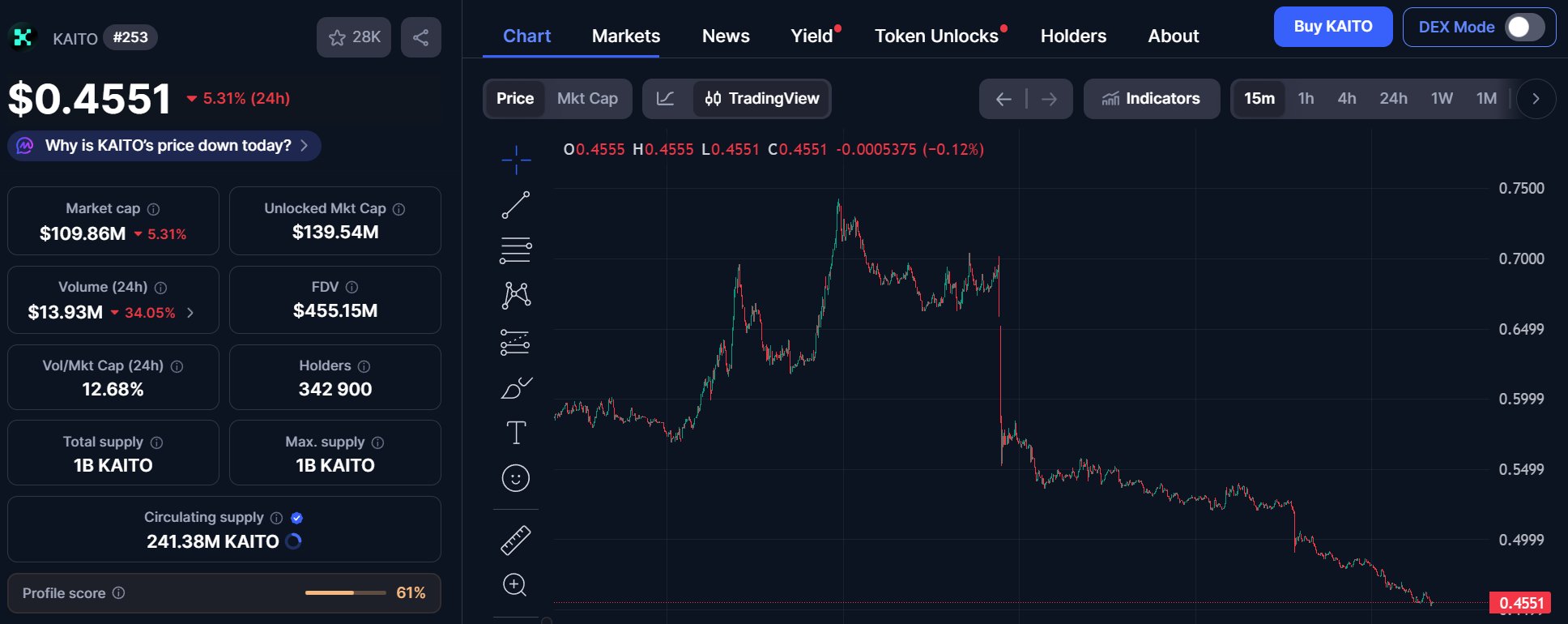
Task: Open the Indicators menu
Action: [1151, 99]
